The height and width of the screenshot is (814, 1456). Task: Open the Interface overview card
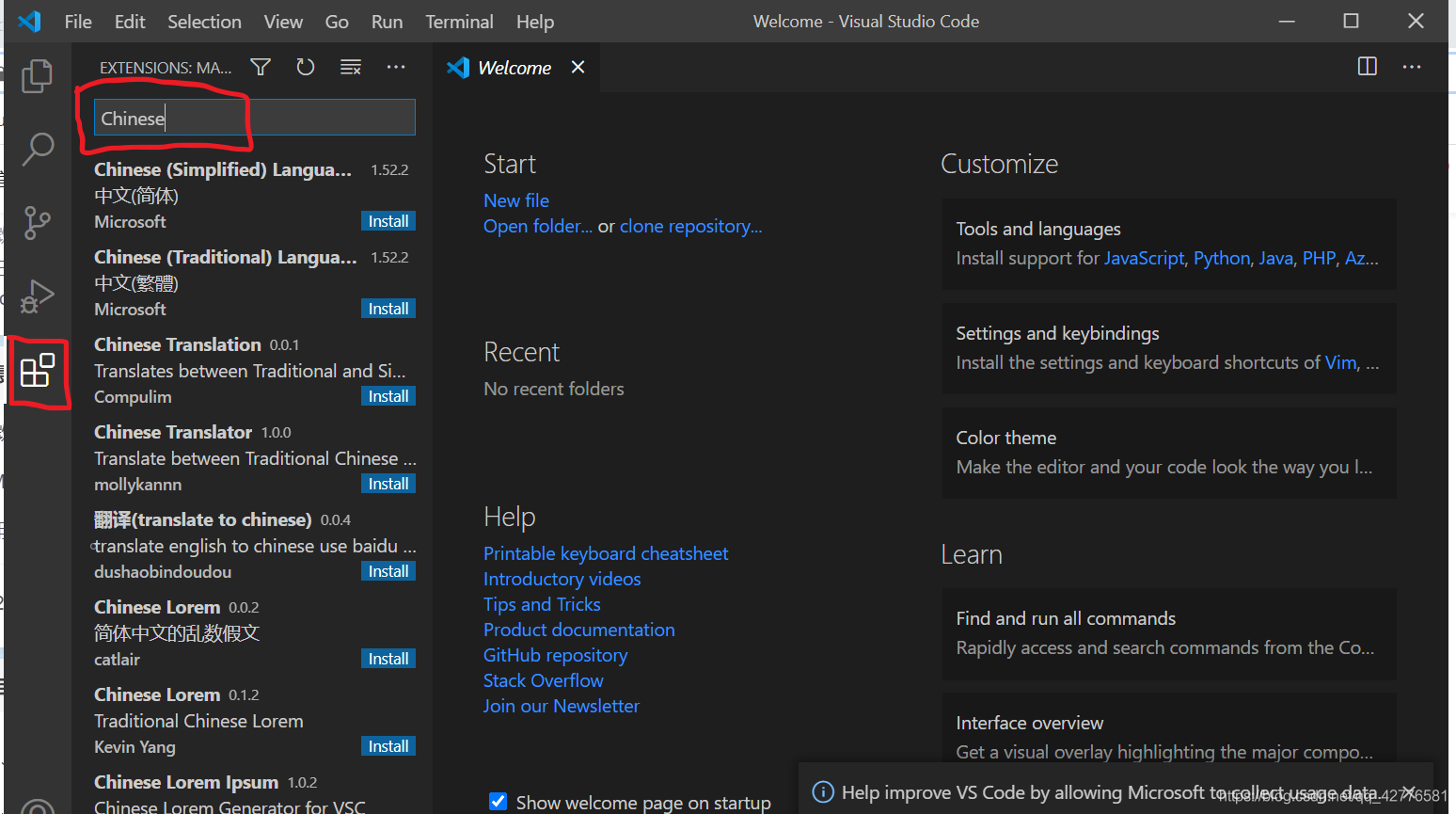click(x=1169, y=729)
